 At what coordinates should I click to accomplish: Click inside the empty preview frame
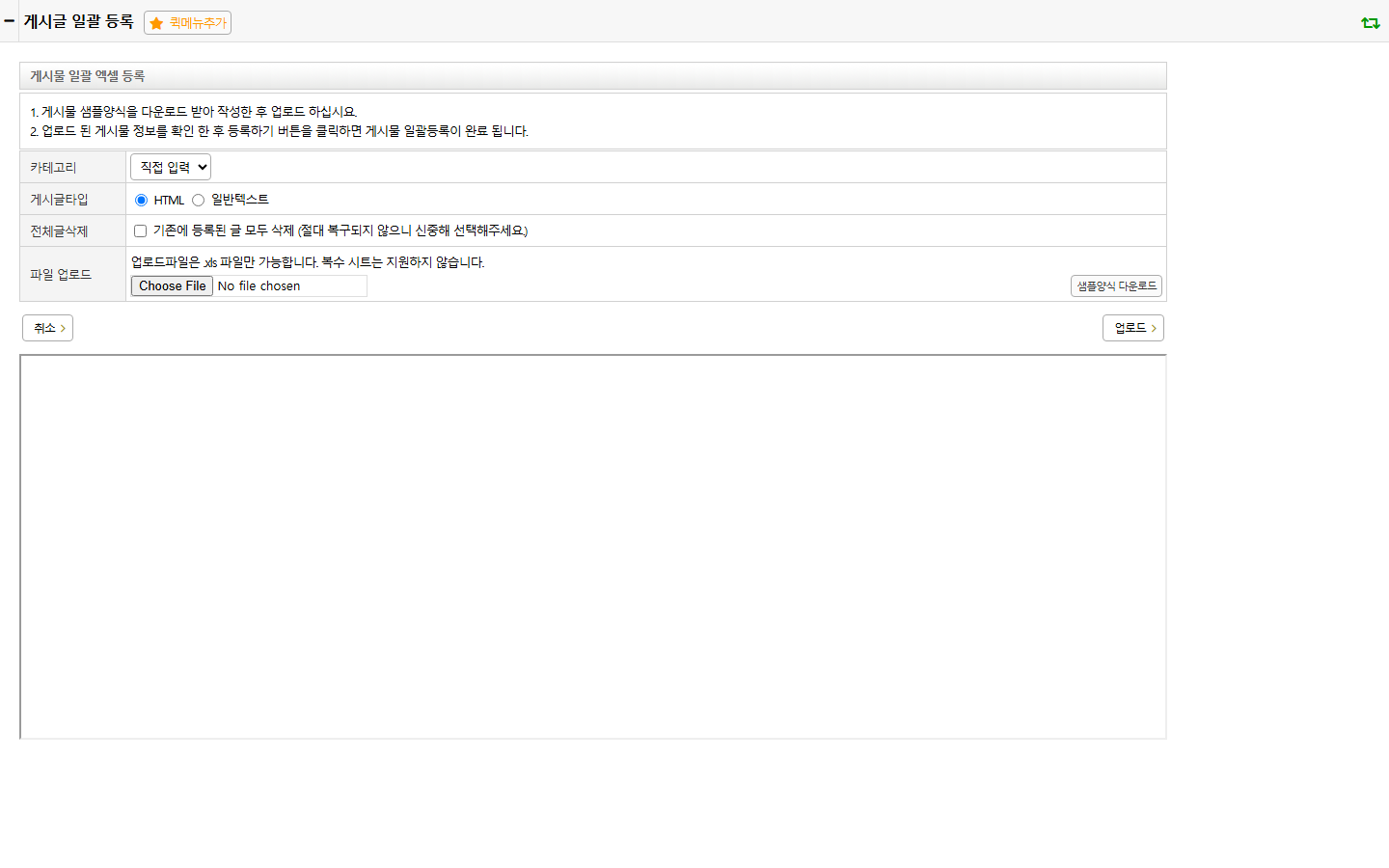pos(593,547)
